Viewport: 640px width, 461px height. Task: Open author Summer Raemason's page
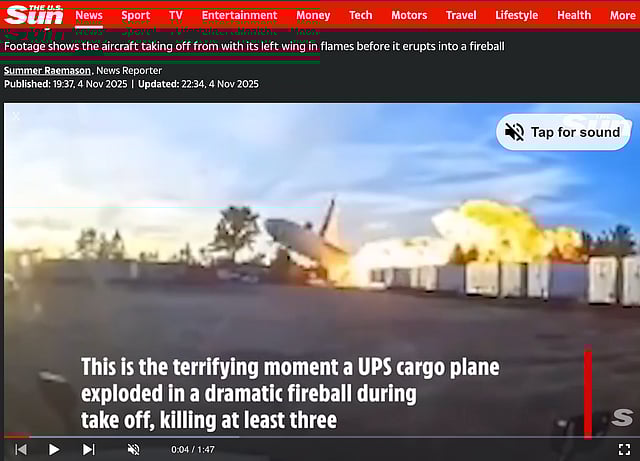coord(47,71)
